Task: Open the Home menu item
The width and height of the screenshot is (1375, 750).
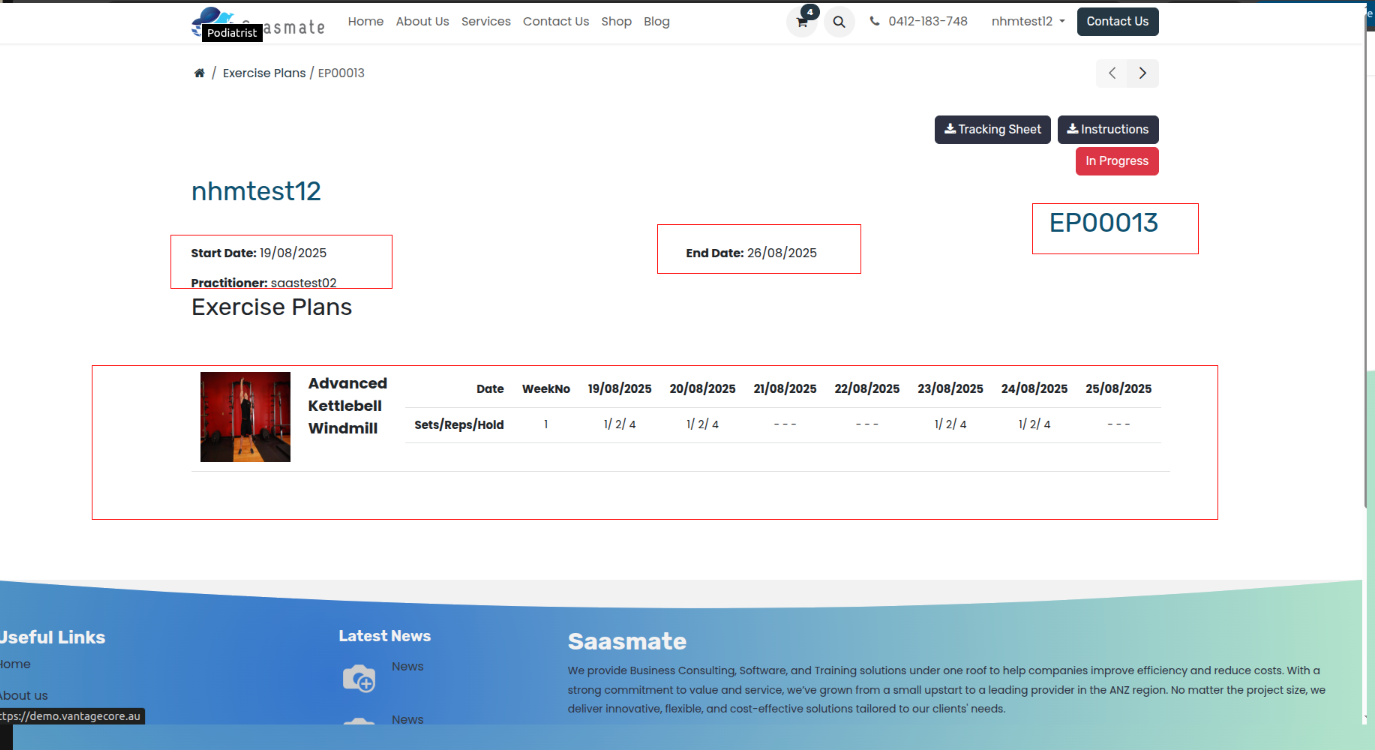Action: click(x=365, y=21)
